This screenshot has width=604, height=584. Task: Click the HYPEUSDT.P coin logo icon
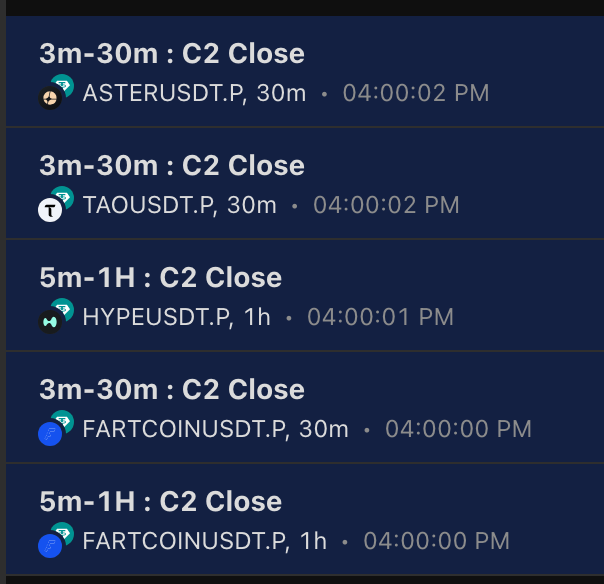[x=51, y=321]
